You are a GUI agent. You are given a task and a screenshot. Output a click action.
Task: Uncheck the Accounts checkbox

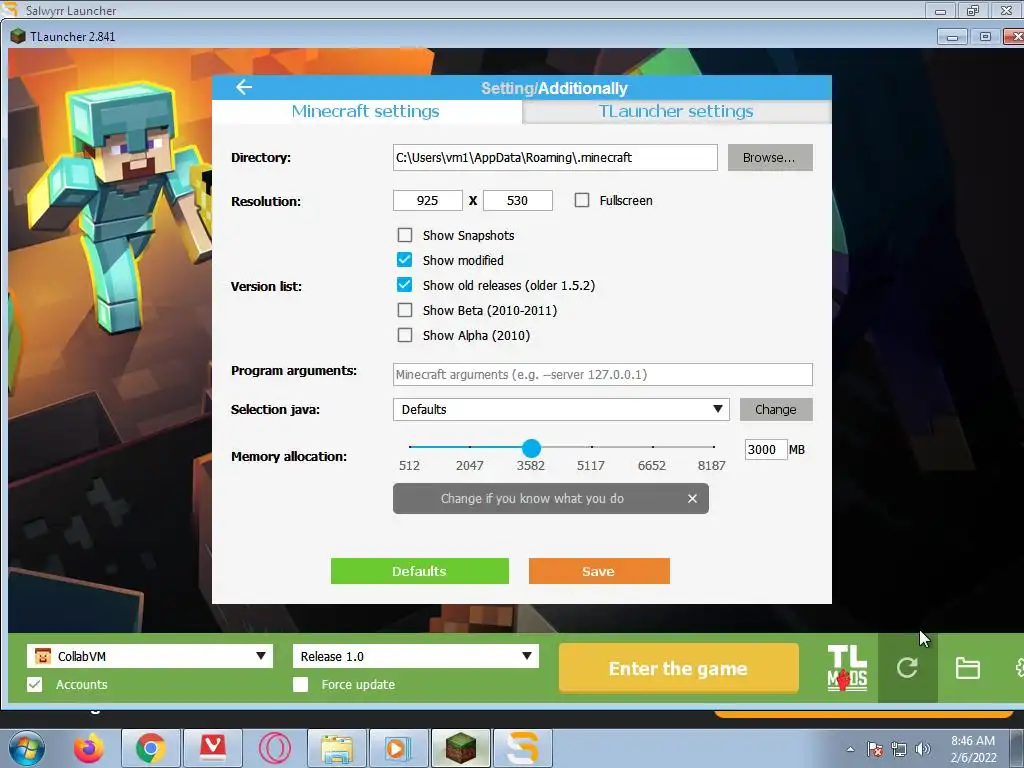(x=35, y=684)
